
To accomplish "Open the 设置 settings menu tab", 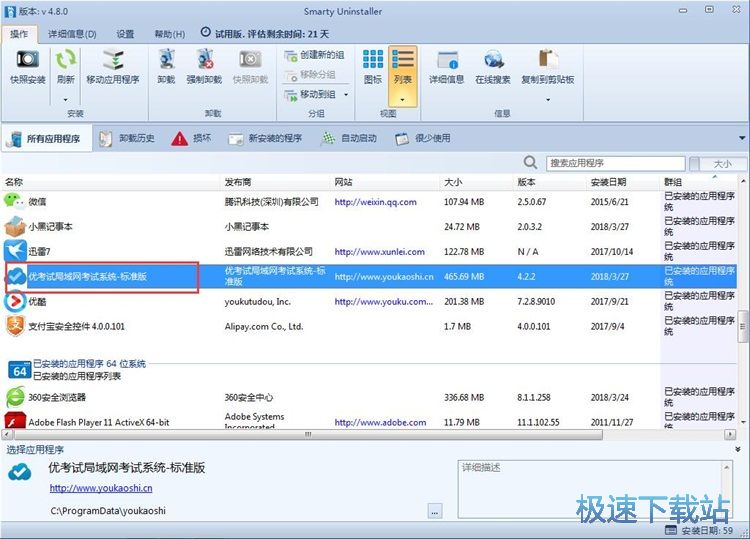I will pos(125,34).
